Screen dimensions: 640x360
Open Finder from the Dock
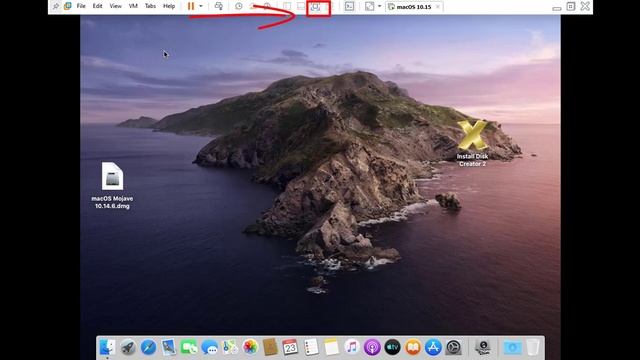(x=107, y=347)
